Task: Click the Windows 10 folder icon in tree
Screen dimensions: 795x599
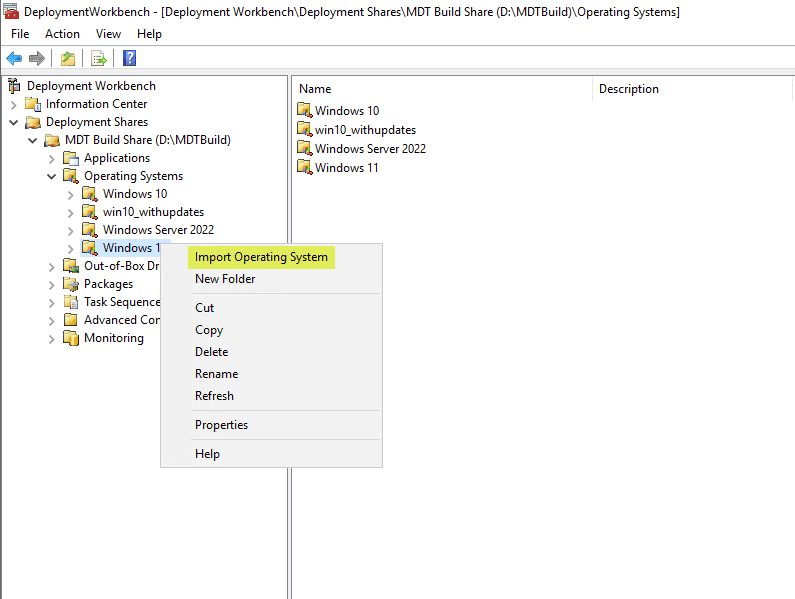Action: (x=90, y=194)
